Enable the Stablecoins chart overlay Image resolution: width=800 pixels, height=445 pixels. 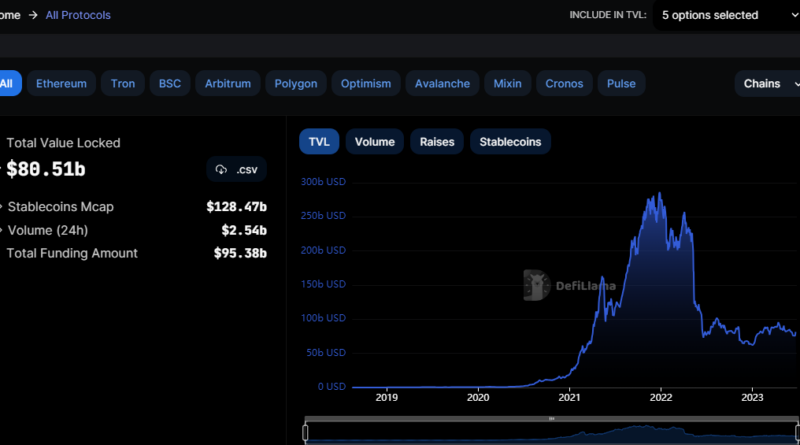510,142
